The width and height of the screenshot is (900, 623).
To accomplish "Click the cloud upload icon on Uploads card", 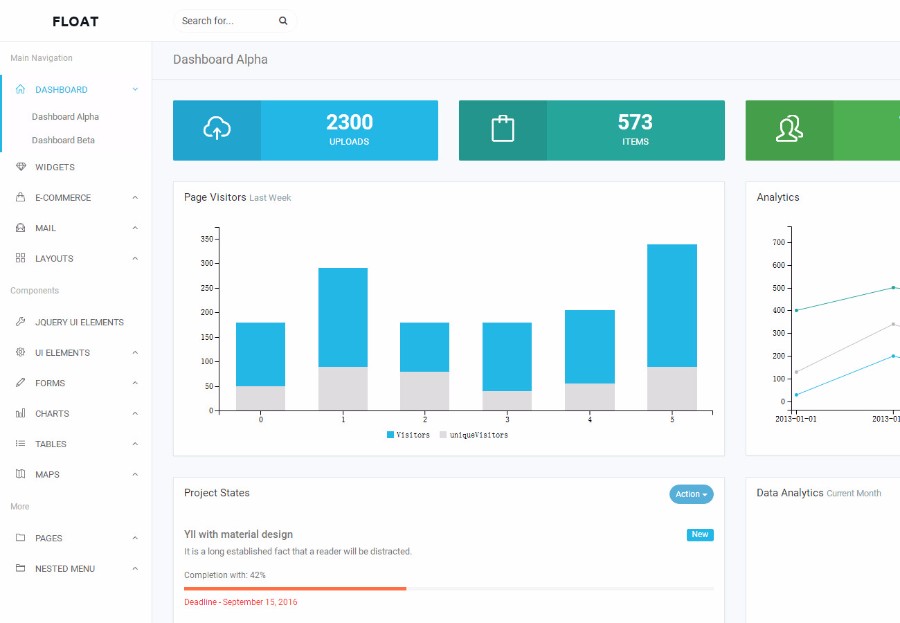I will (x=216, y=129).
